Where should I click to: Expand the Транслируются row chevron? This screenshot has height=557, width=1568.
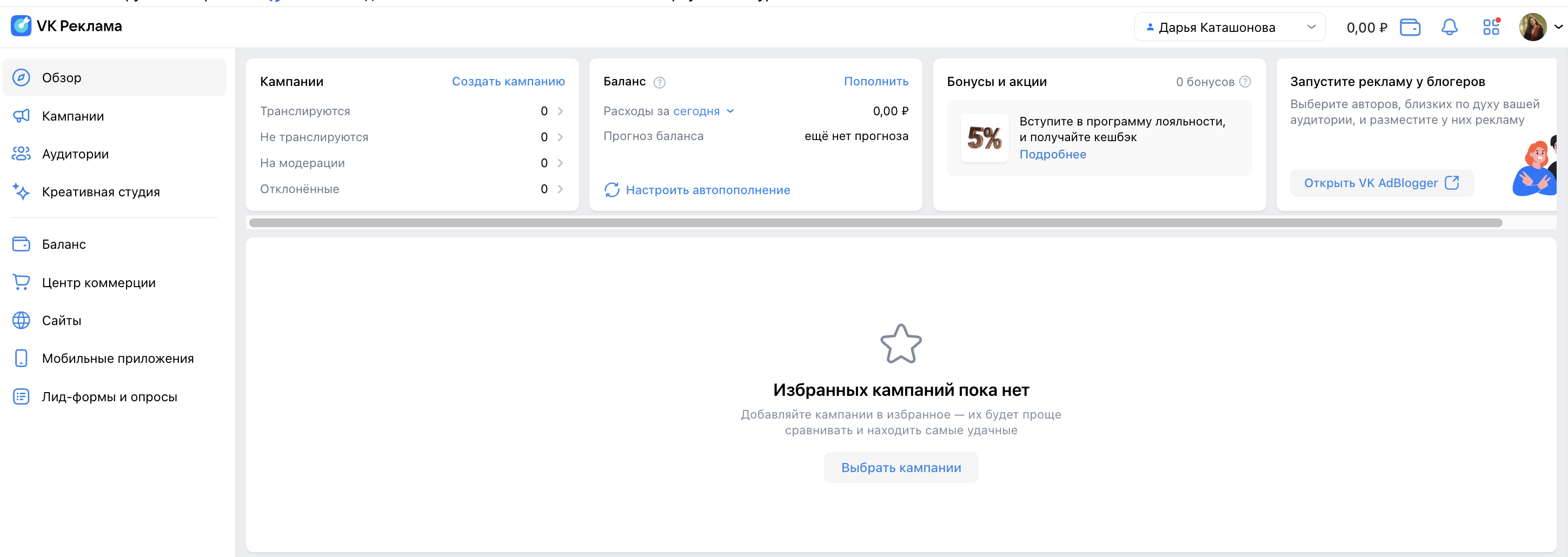pyautogui.click(x=560, y=111)
